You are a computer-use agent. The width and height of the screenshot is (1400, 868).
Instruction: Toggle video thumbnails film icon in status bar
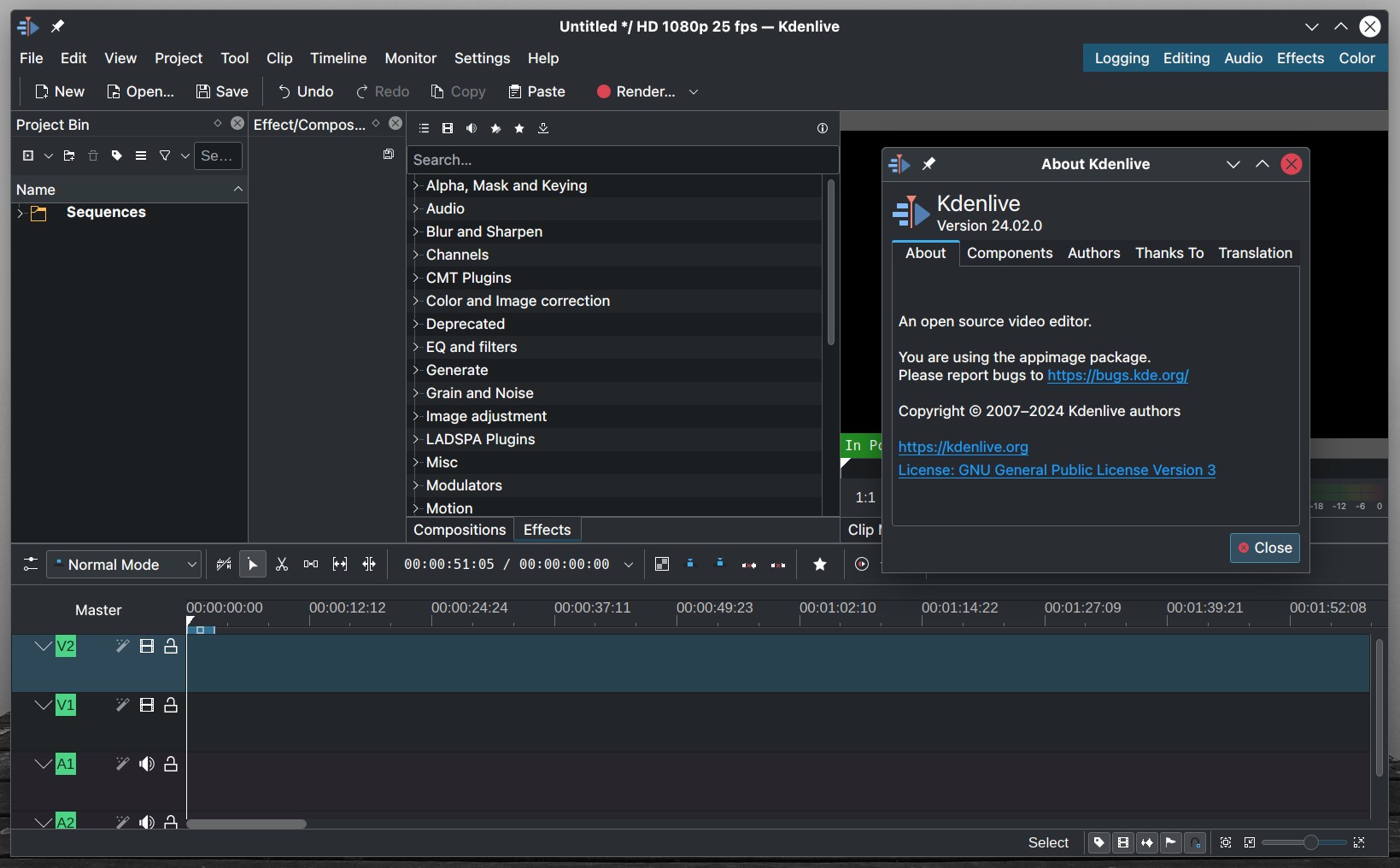1123,842
